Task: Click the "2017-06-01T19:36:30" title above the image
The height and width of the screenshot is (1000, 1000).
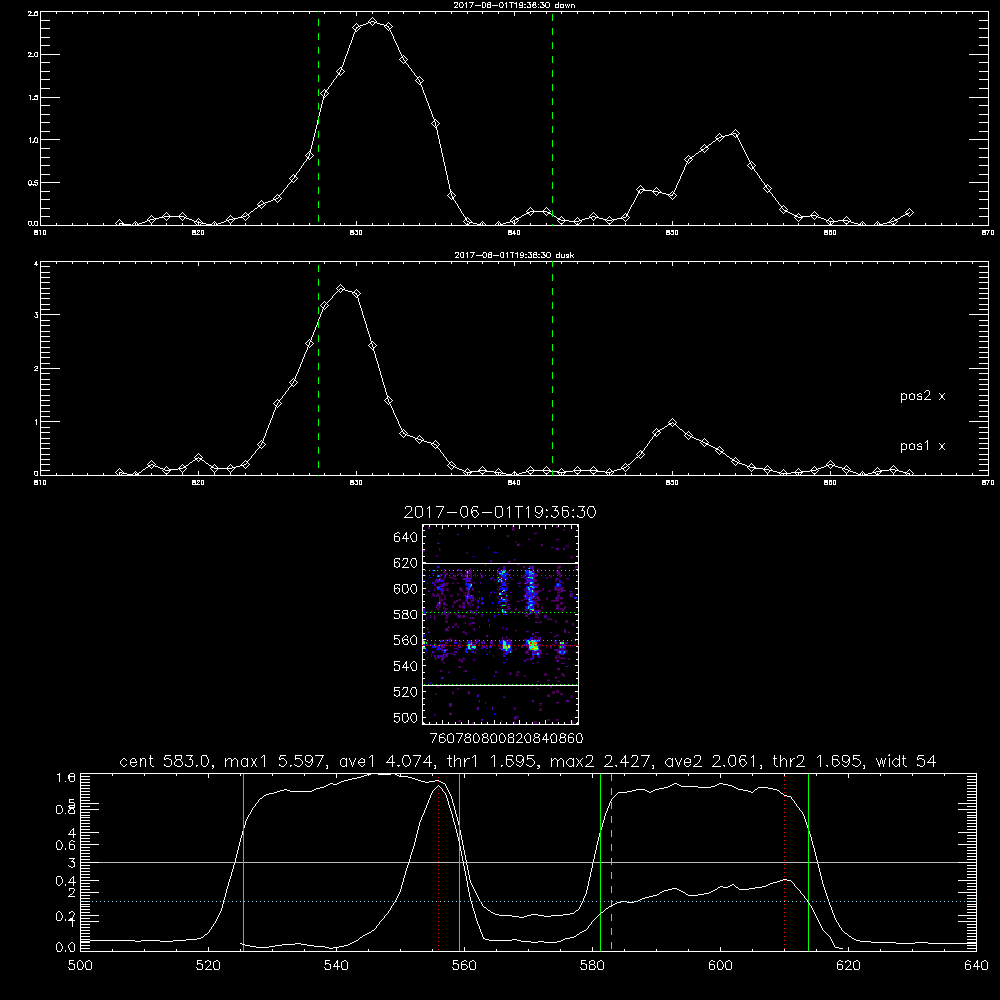Action: pos(500,512)
